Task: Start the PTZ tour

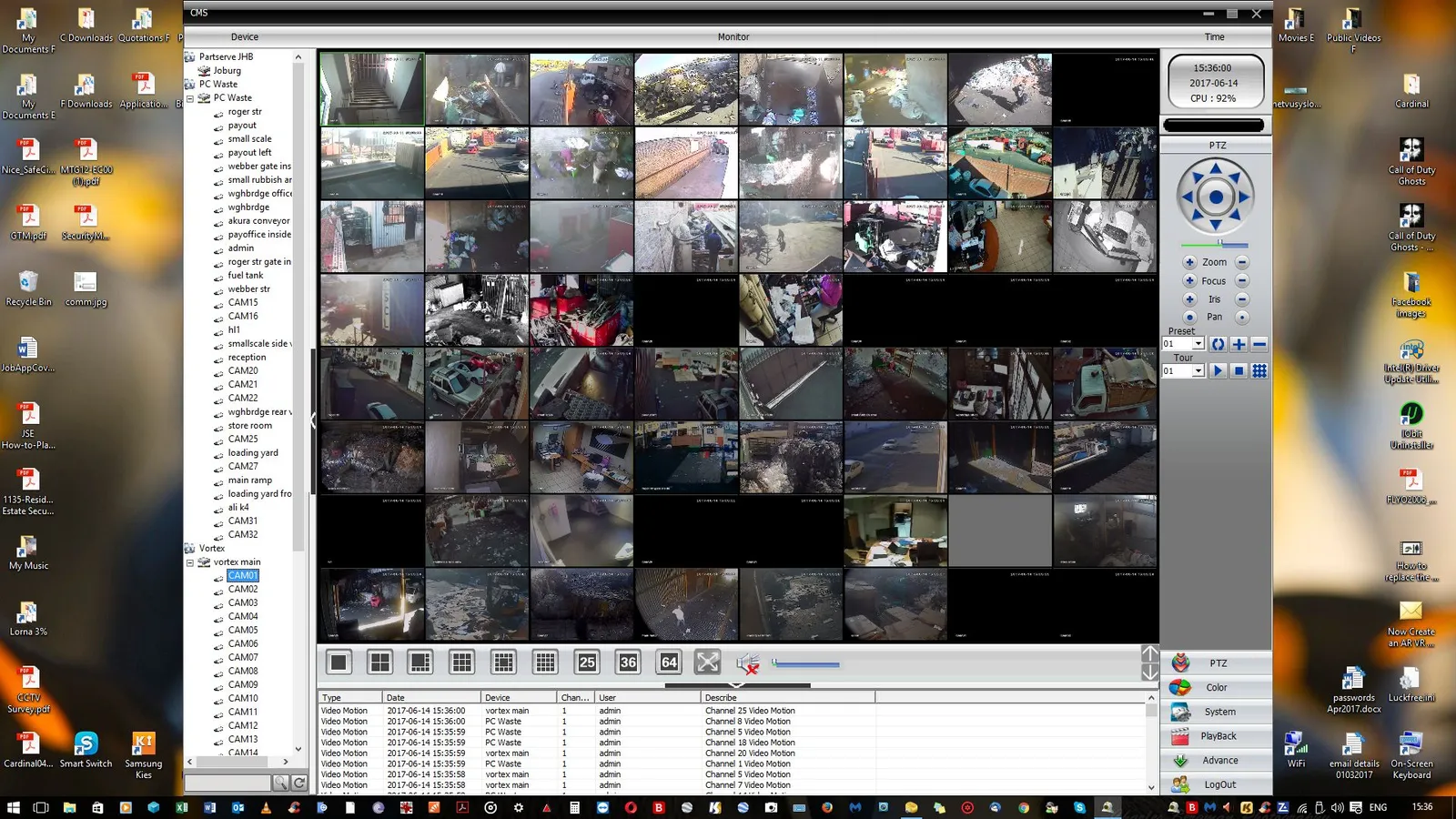Action: click(1218, 371)
